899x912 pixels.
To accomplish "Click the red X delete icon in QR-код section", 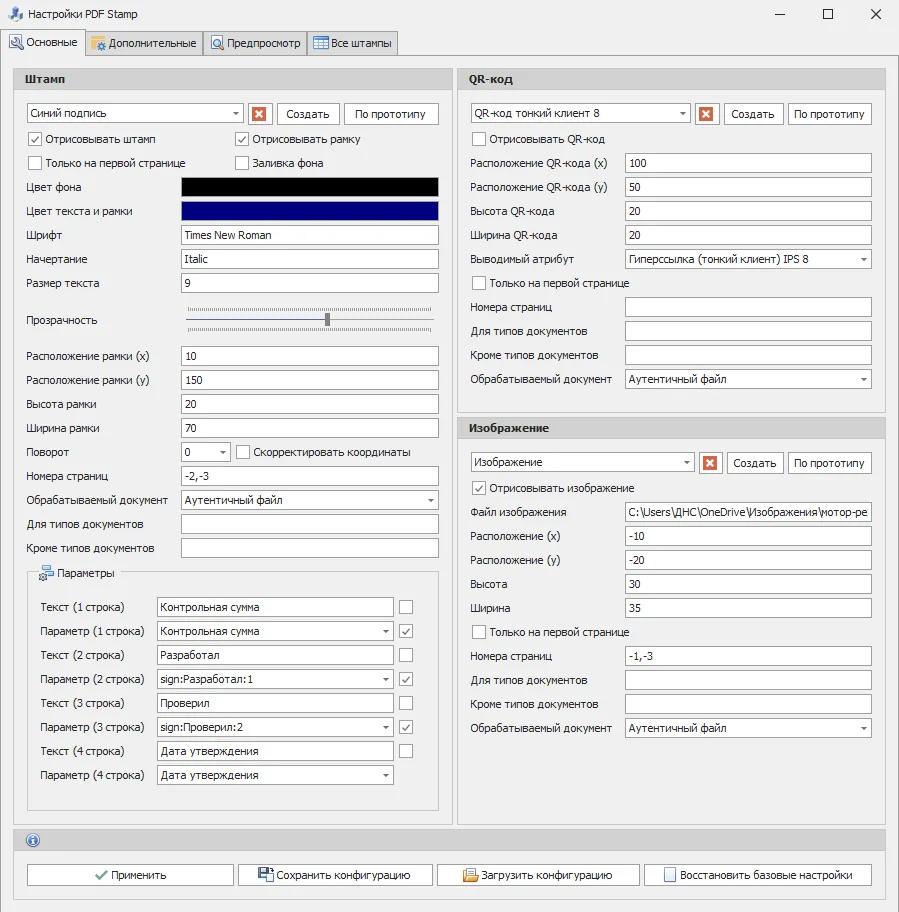I will 706,114.
